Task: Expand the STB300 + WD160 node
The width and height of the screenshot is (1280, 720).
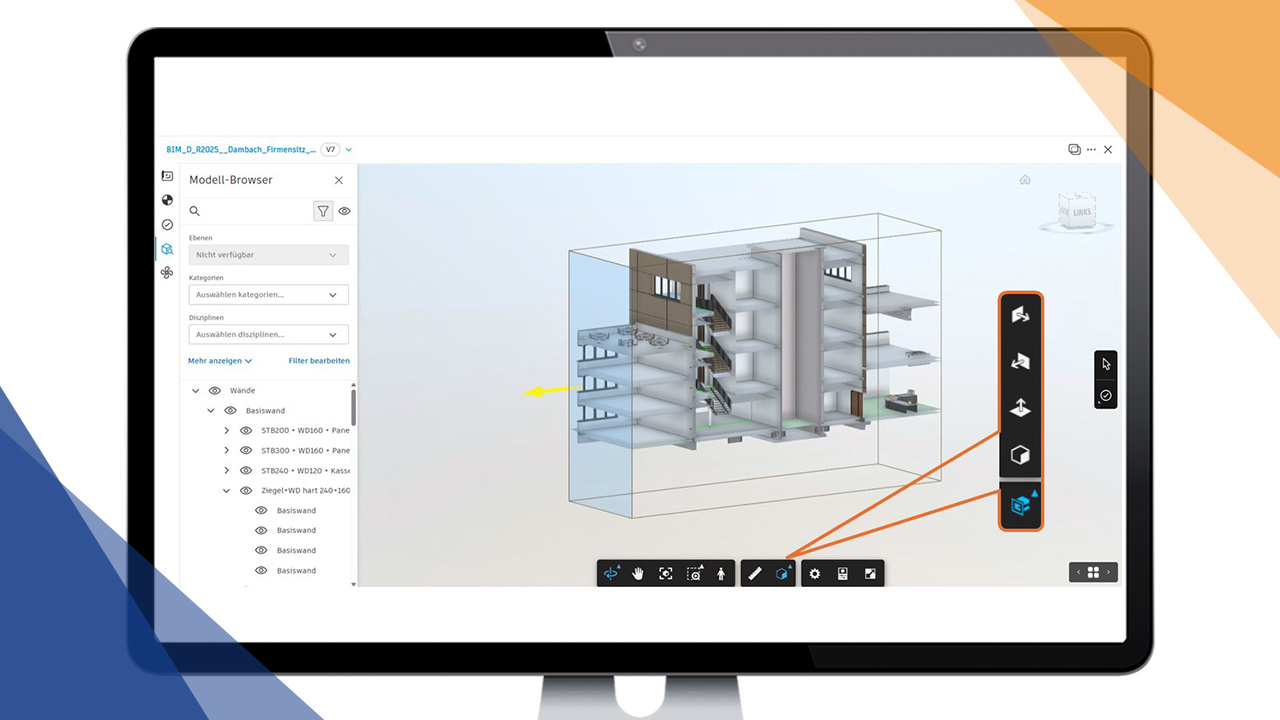Action: pyautogui.click(x=227, y=451)
